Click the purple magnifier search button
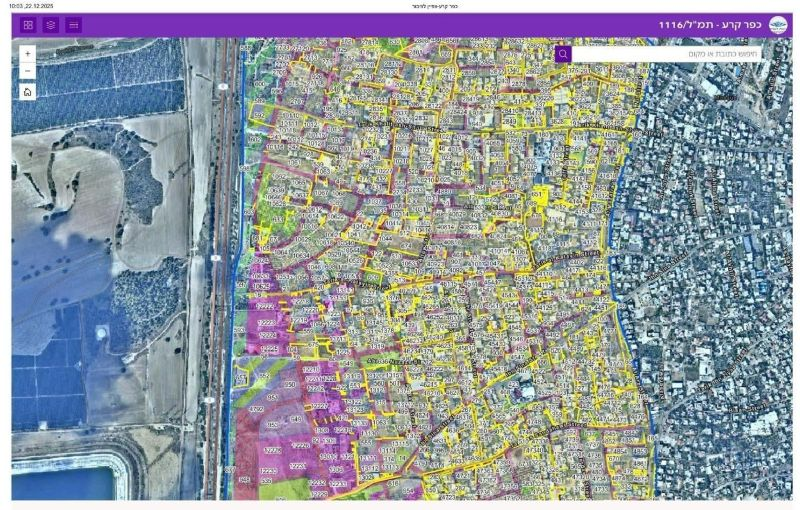Viewport: 800px width, 510px height. (x=563, y=54)
